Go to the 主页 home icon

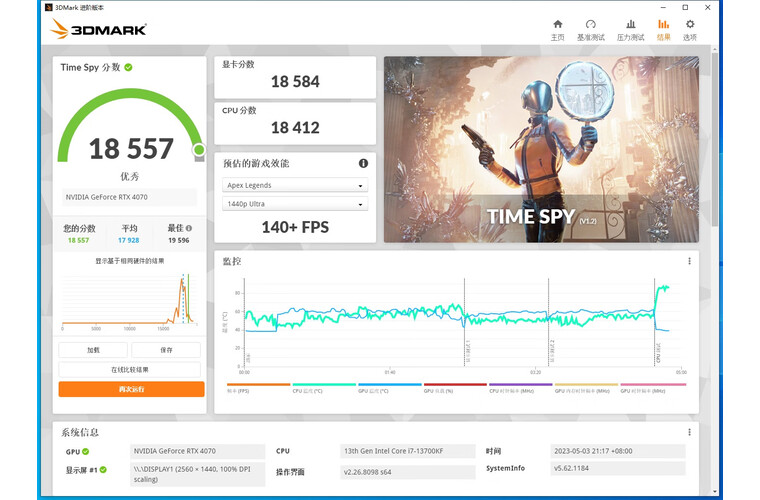[557, 29]
